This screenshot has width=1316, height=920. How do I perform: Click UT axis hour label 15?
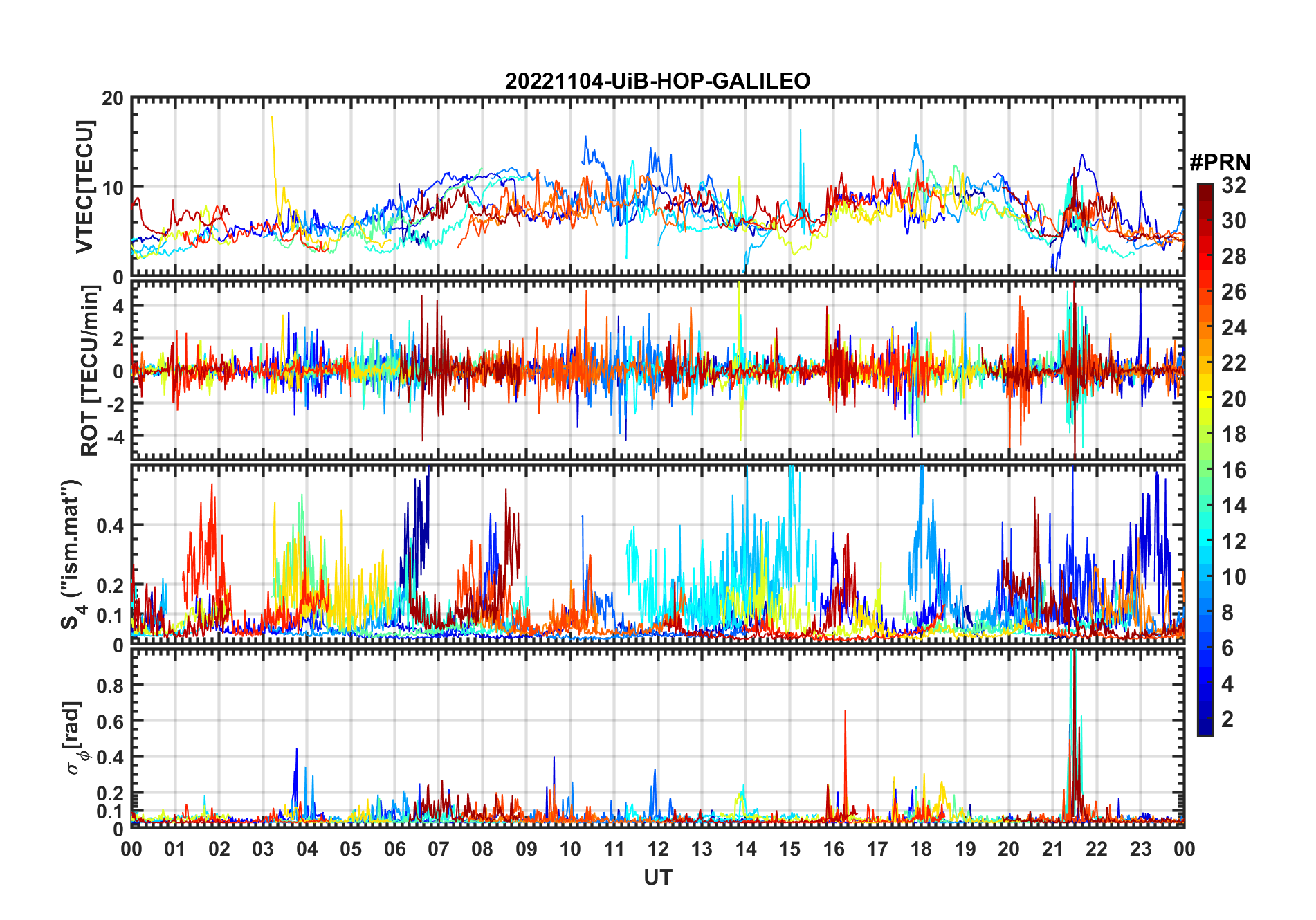coord(789,849)
